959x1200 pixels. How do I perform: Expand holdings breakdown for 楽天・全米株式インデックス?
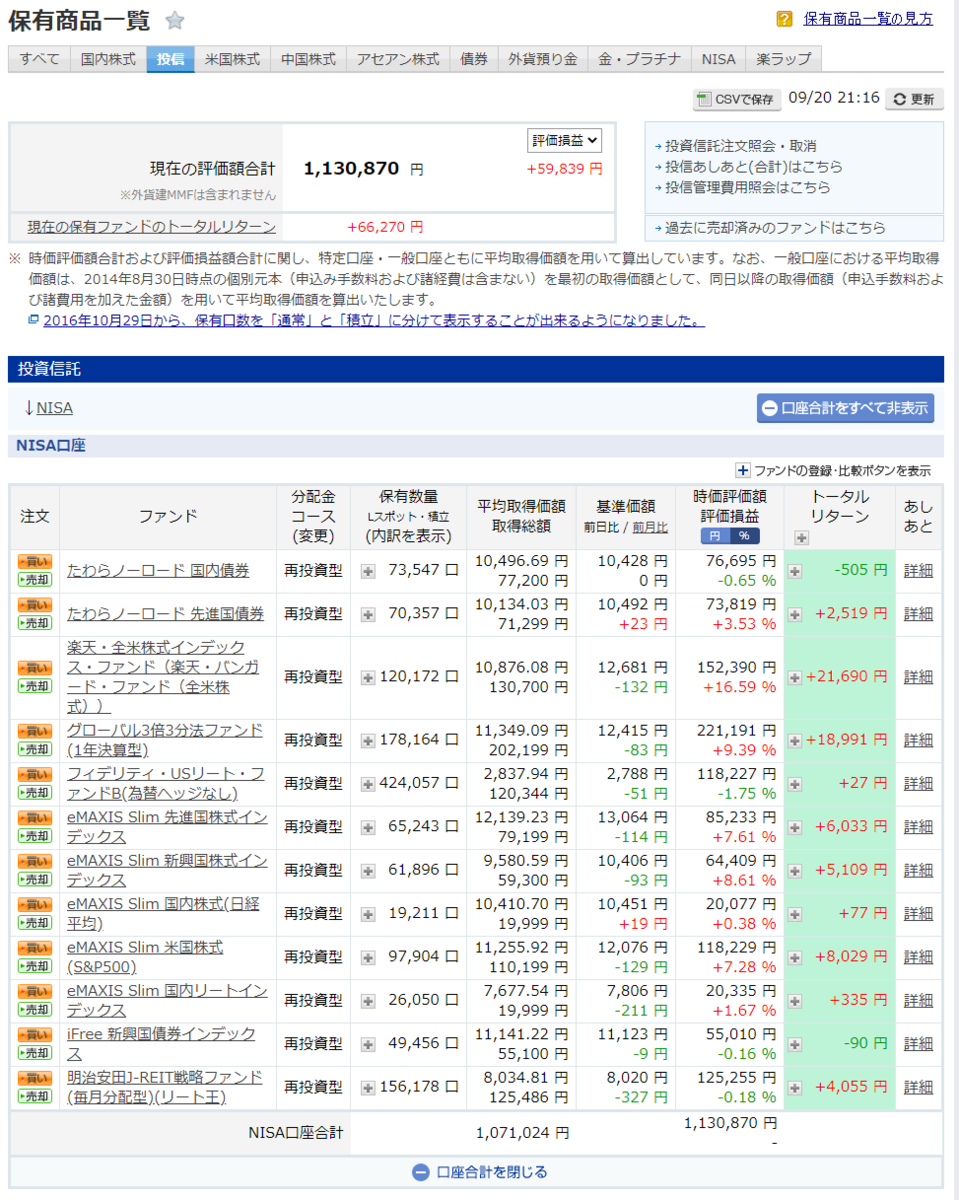tap(368, 678)
